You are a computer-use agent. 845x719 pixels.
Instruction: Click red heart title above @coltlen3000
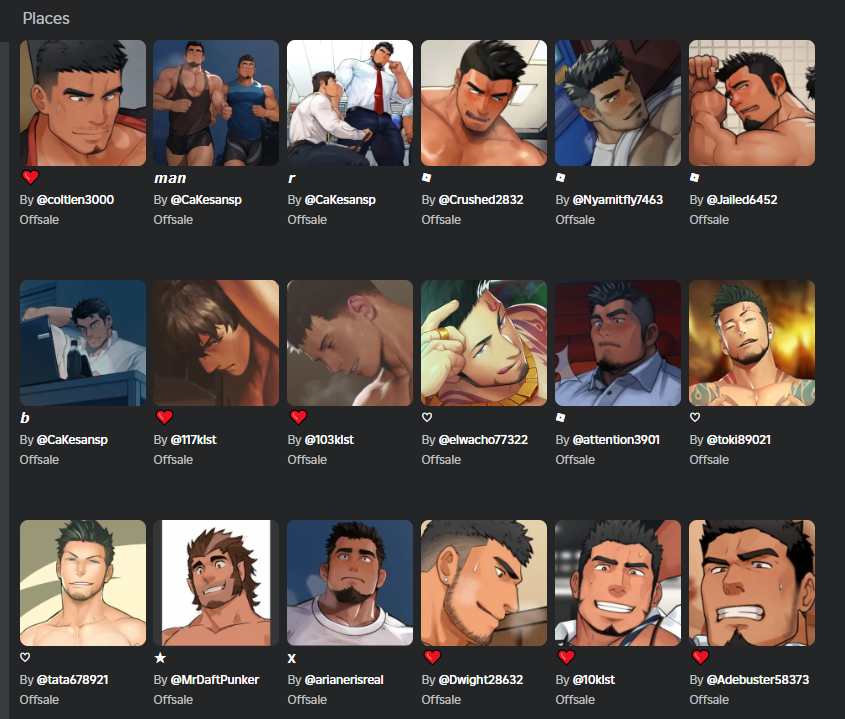tap(30, 177)
